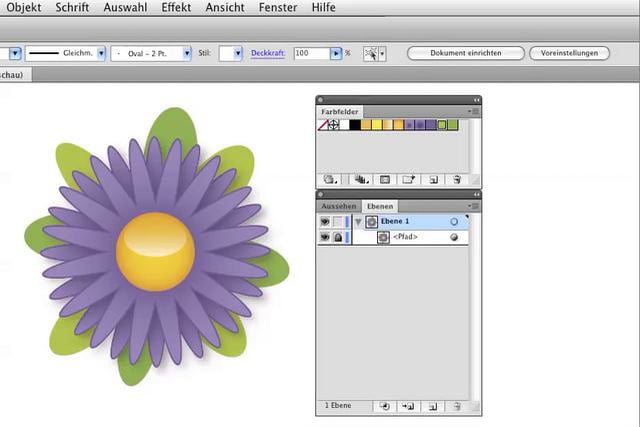Image resolution: width=640 pixels, height=427 pixels.
Task: Select the Registration crosshair swatch
Action: 333,125
